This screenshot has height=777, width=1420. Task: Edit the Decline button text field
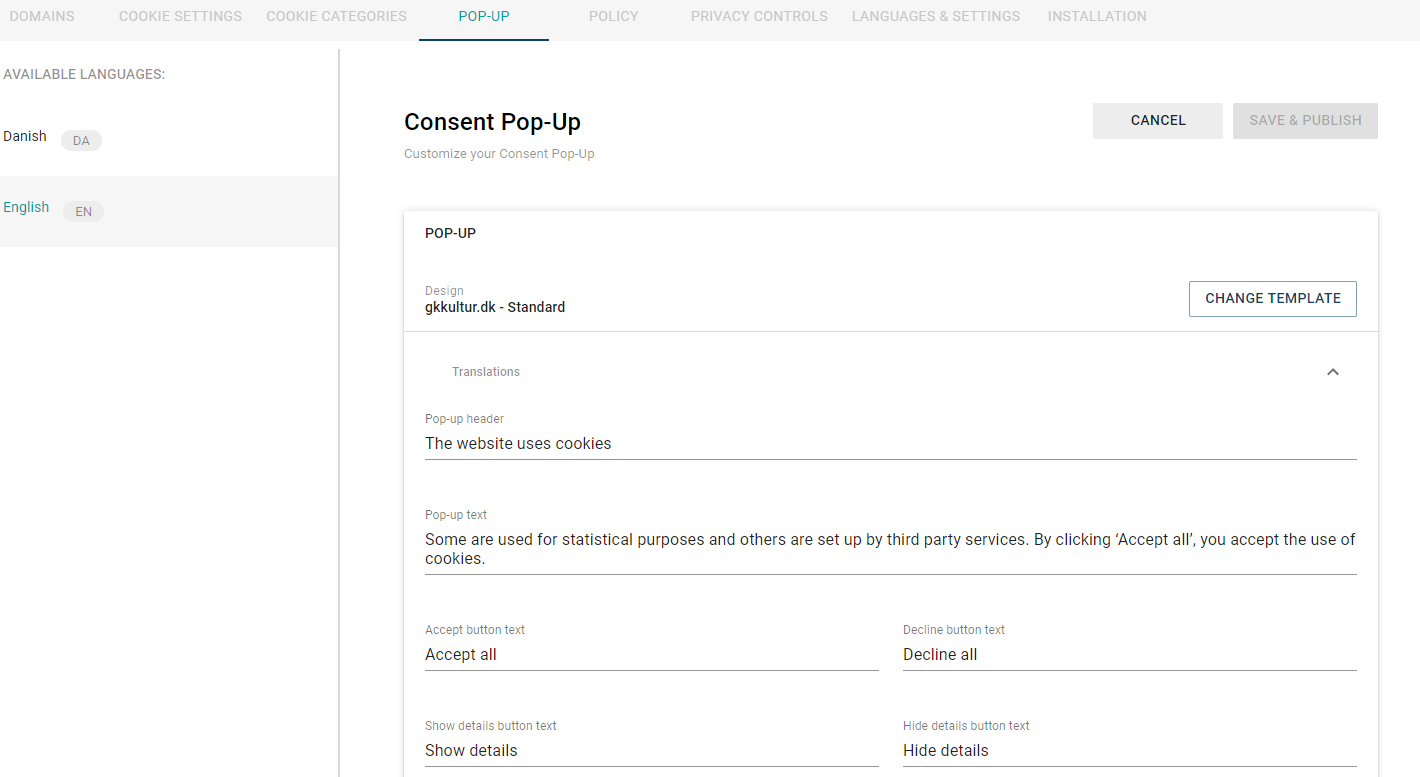[x=1130, y=655]
